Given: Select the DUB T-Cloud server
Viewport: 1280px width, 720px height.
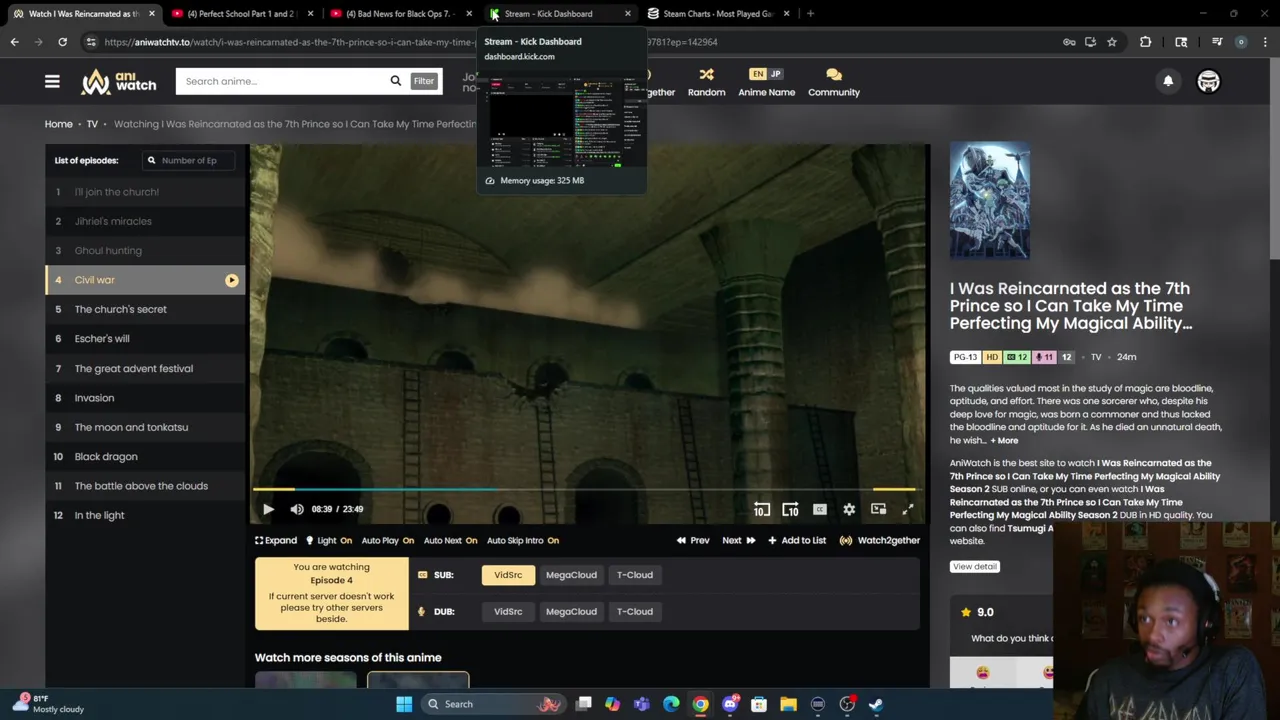Looking at the screenshot, I should 635,612.
